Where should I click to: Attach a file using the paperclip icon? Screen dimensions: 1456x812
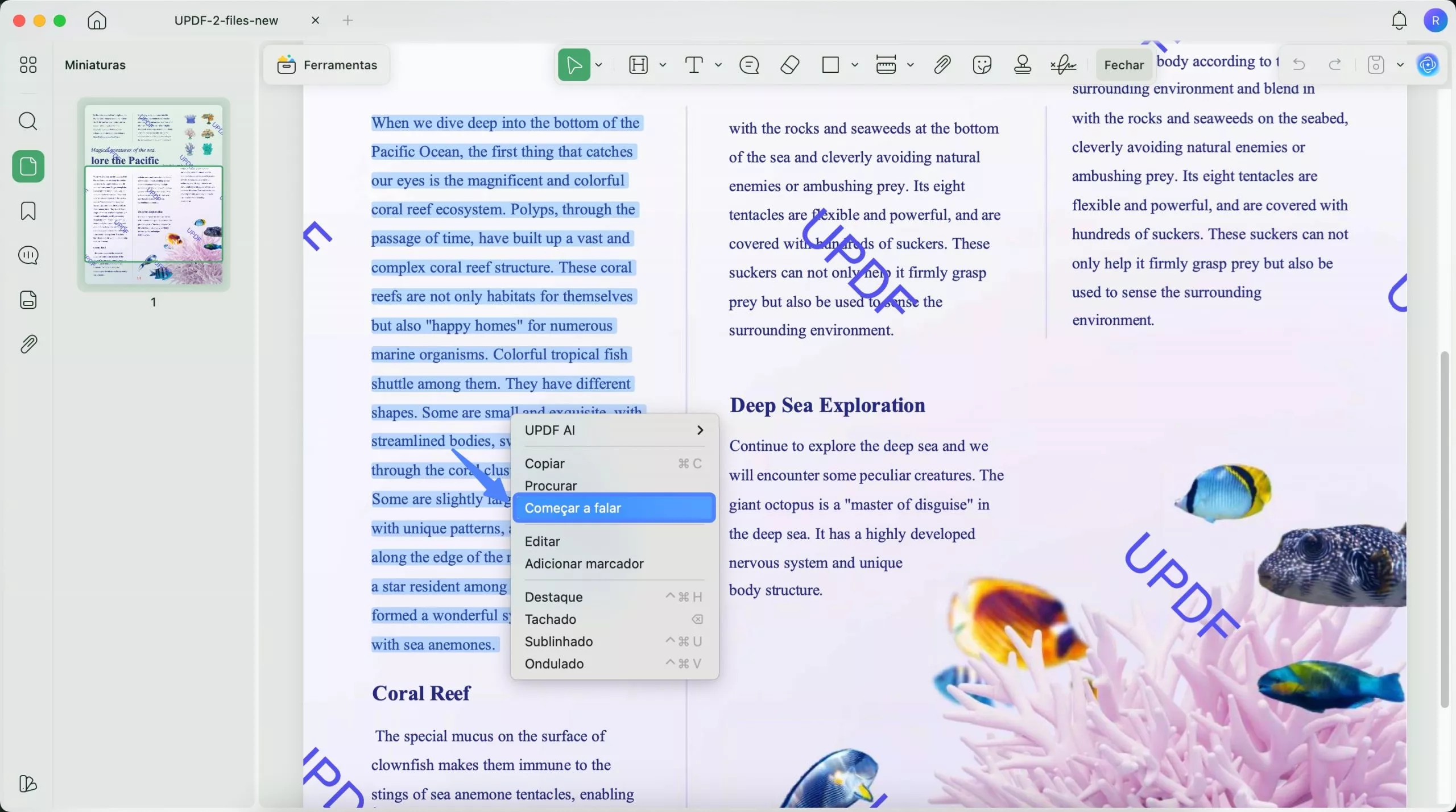coord(941,64)
